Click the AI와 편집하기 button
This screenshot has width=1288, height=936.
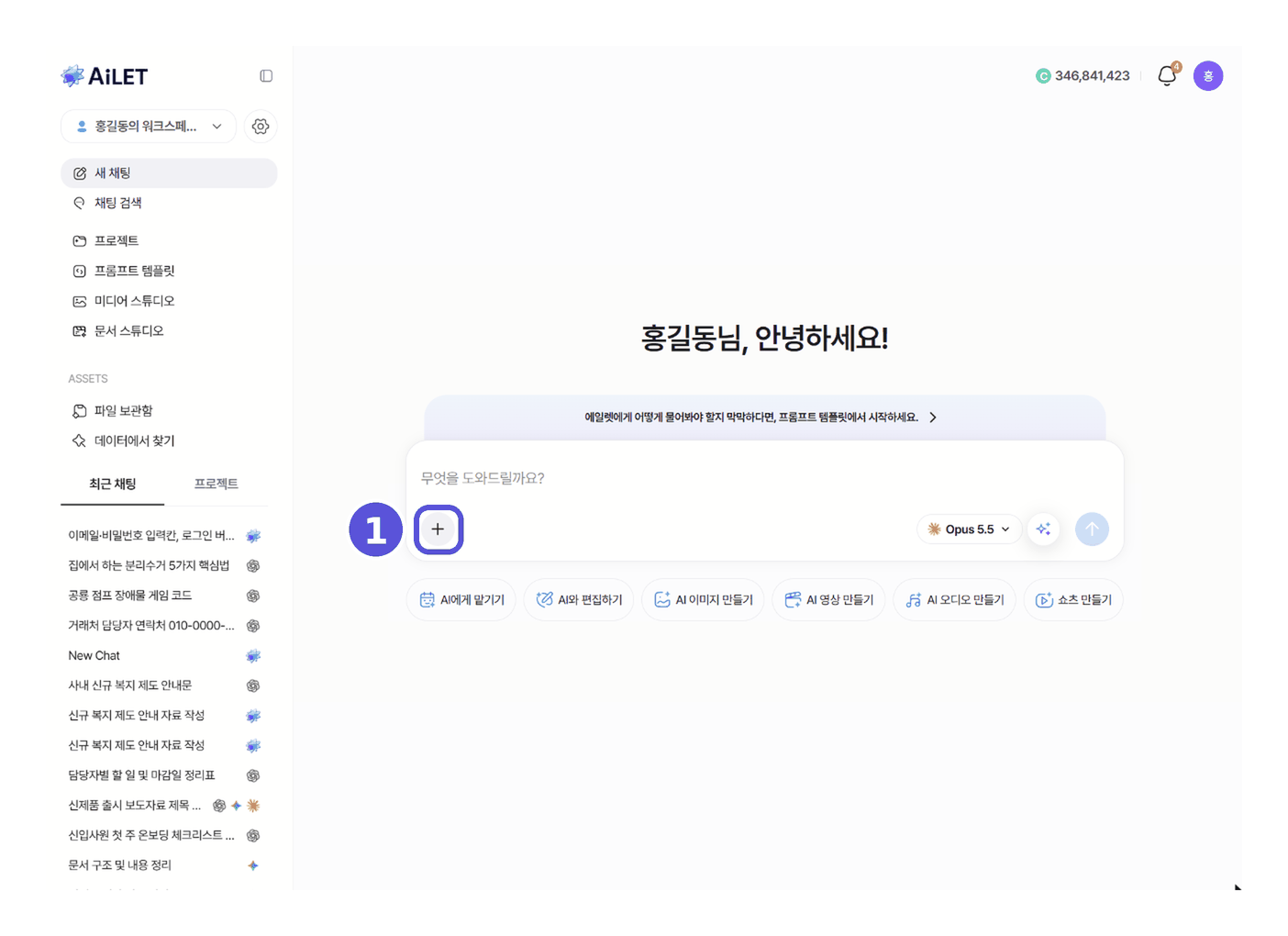(x=579, y=600)
